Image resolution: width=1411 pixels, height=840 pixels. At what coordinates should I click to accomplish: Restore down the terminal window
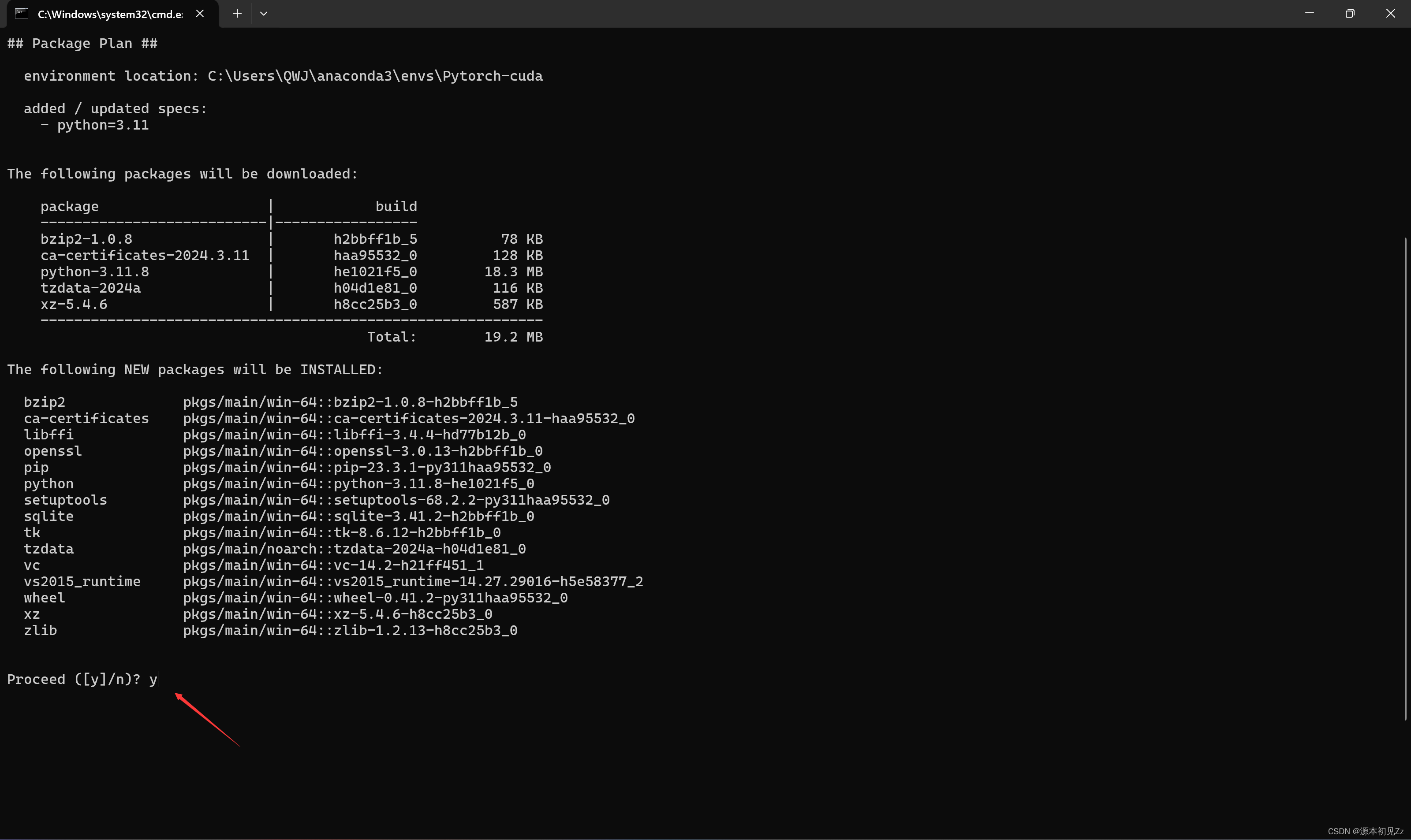1350,14
